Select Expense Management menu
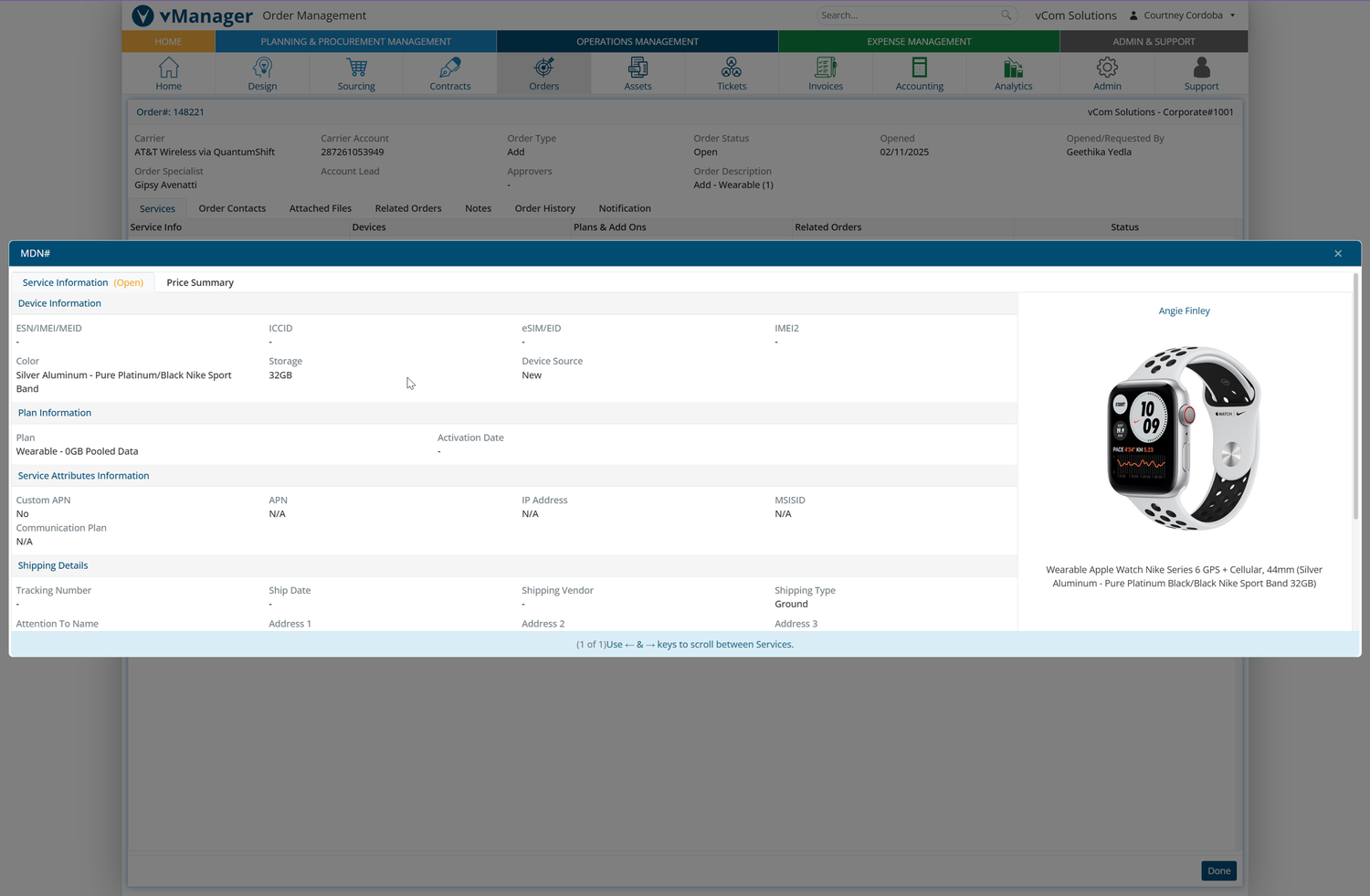1370x896 pixels. 919,41
